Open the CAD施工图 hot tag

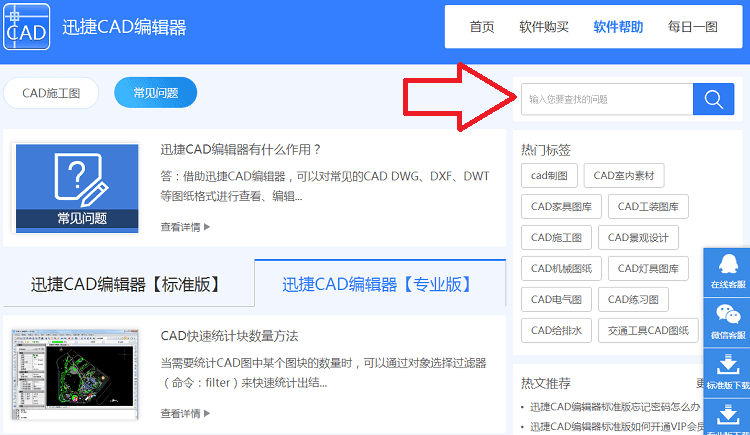pyautogui.click(x=556, y=237)
